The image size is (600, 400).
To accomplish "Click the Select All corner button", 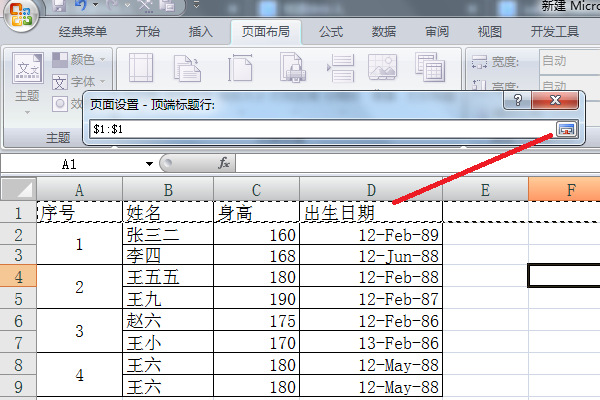I will pyautogui.click(x=19, y=189).
